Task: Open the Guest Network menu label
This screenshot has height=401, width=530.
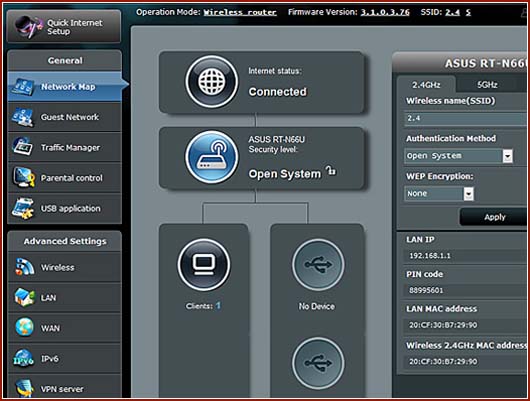Action: (x=70, y=117)
